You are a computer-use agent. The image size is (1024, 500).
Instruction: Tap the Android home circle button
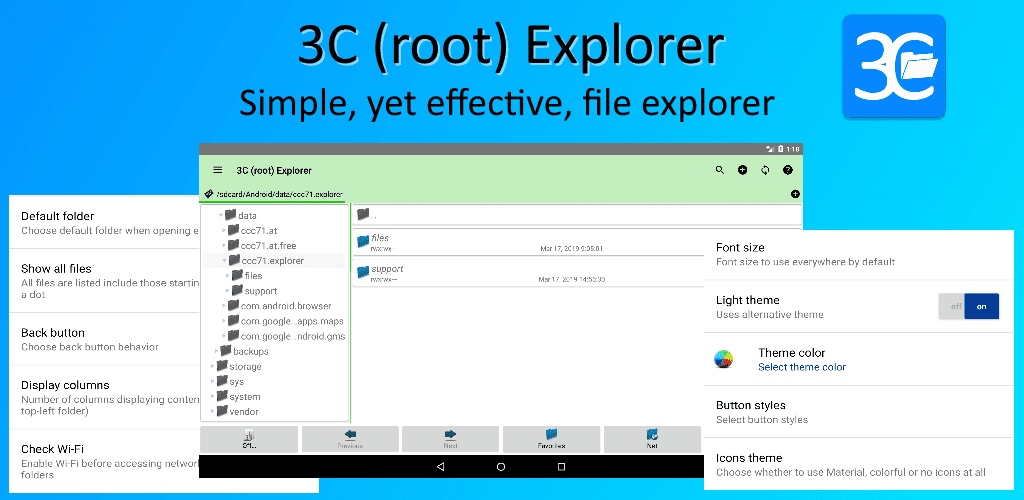coord(501,467)
